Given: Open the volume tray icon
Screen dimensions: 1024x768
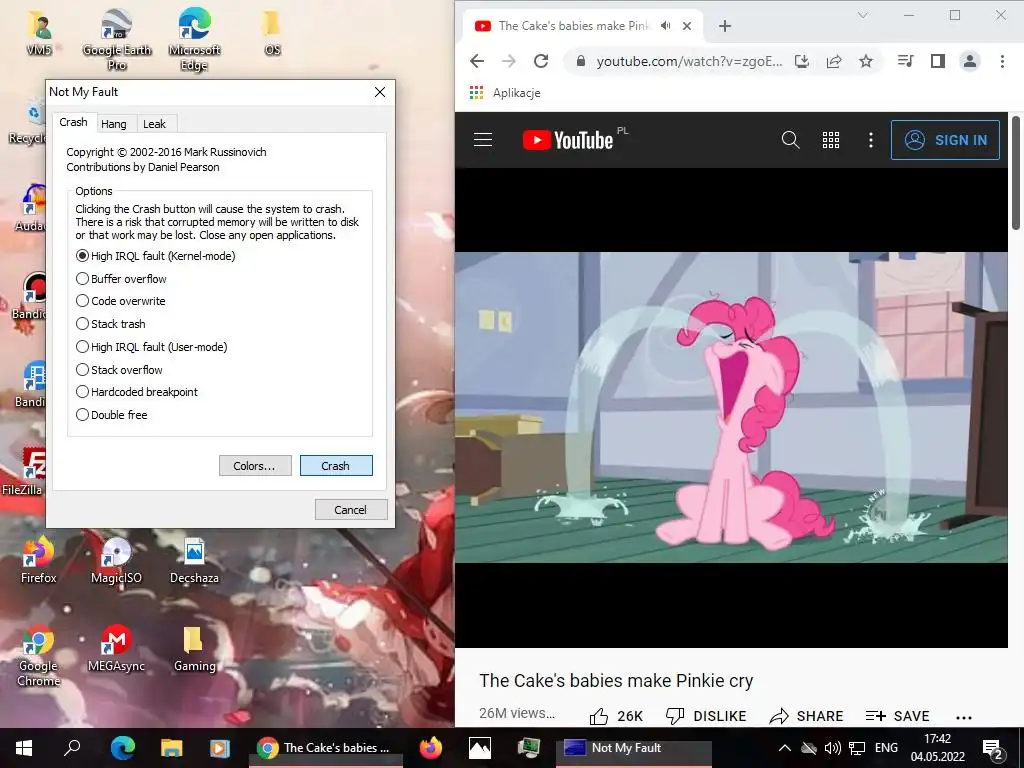Looking at the screenshot, I should coord(832,748).
